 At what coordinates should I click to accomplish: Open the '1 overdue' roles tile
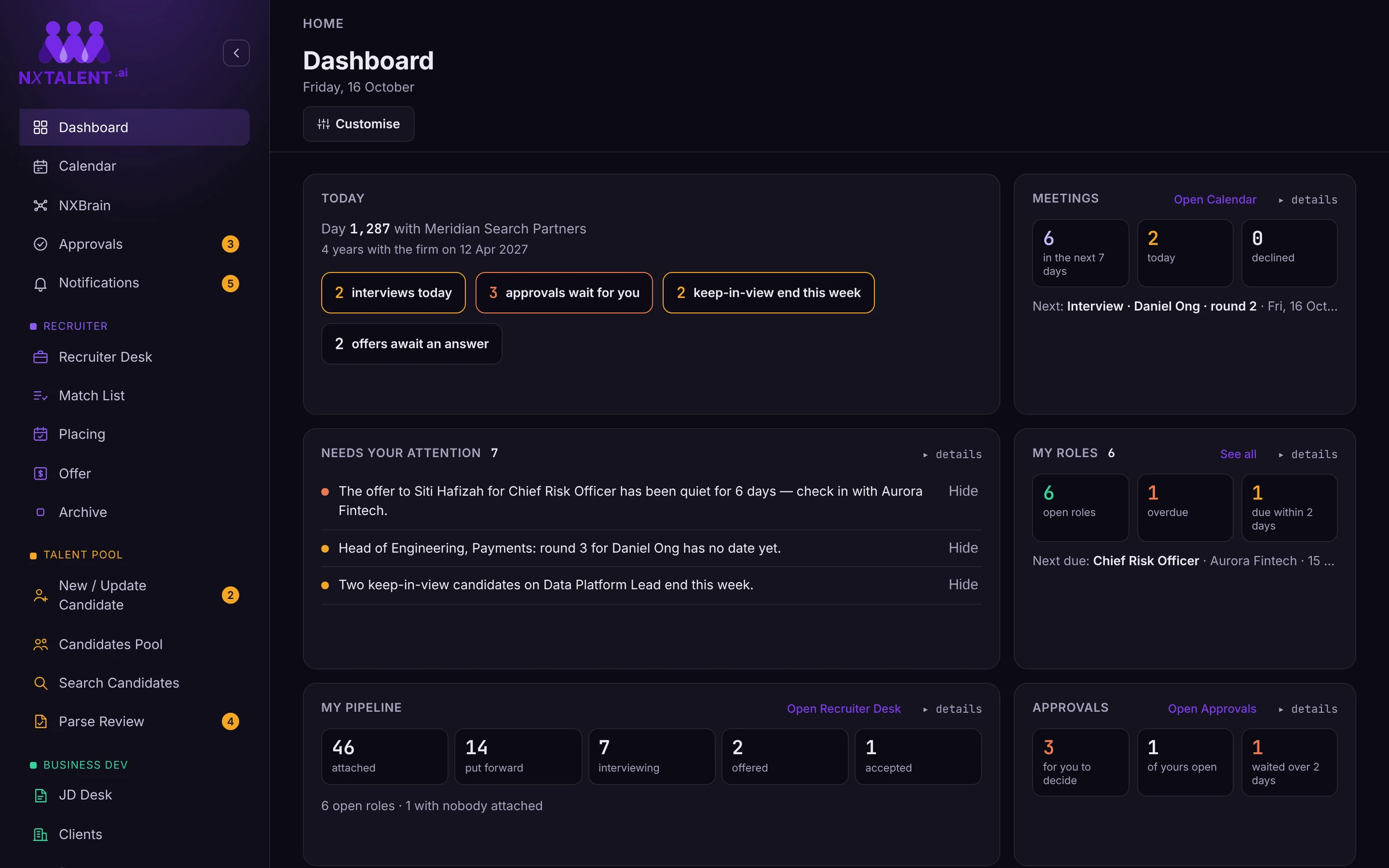click(x=1185, y=507)
